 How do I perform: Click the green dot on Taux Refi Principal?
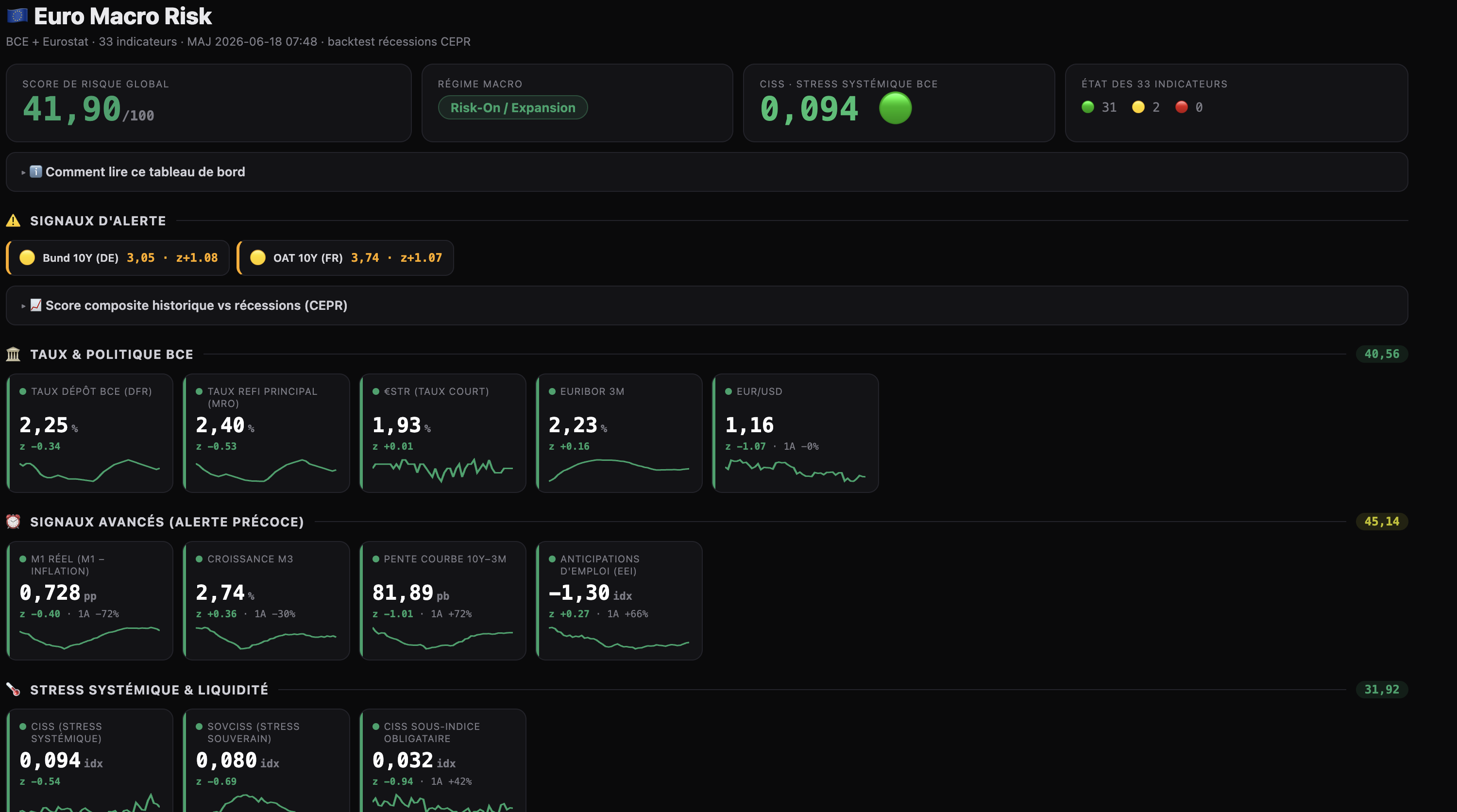pyautogui.click(x=199, y=391)
